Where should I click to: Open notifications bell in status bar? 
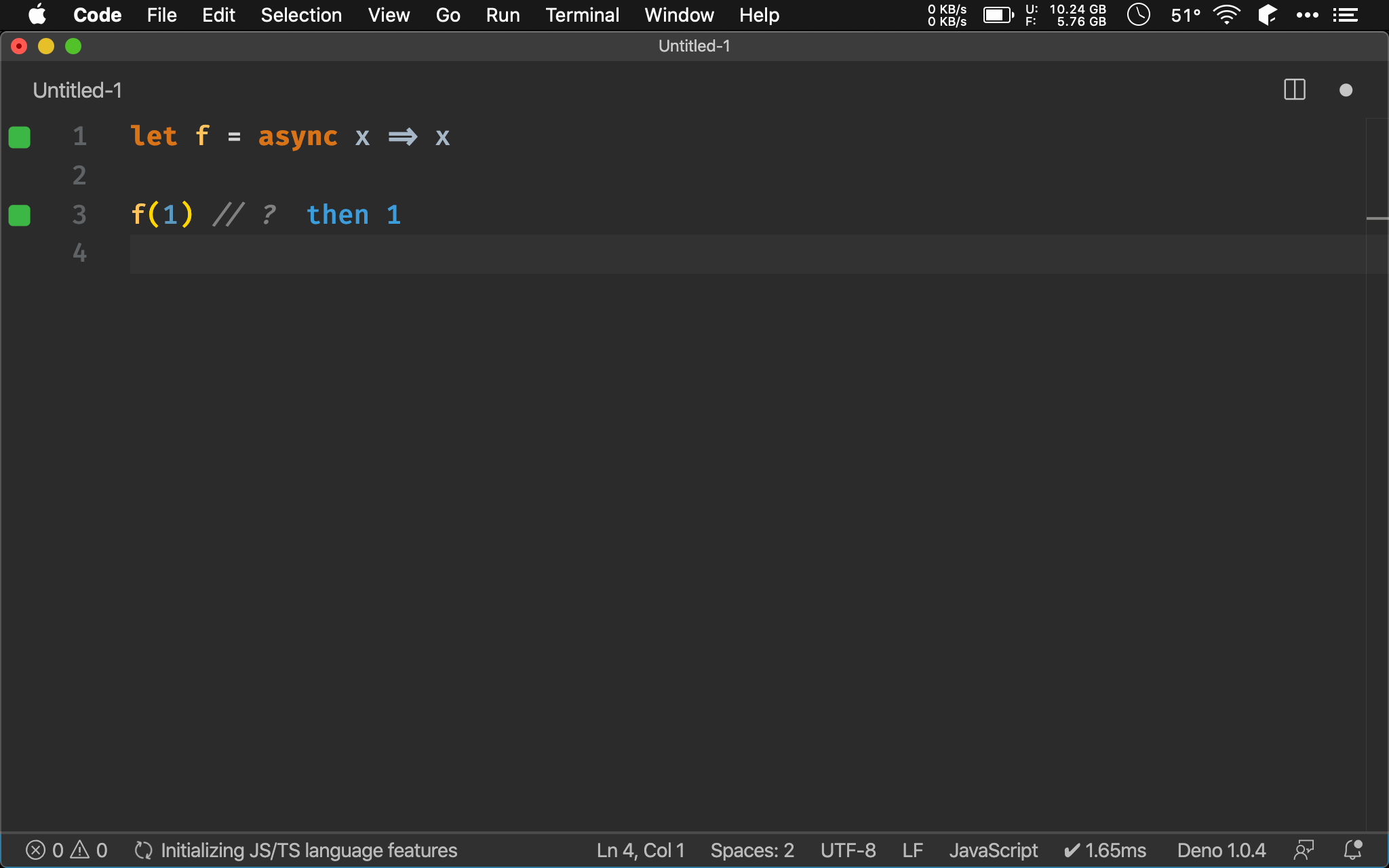coord(1353,850)
